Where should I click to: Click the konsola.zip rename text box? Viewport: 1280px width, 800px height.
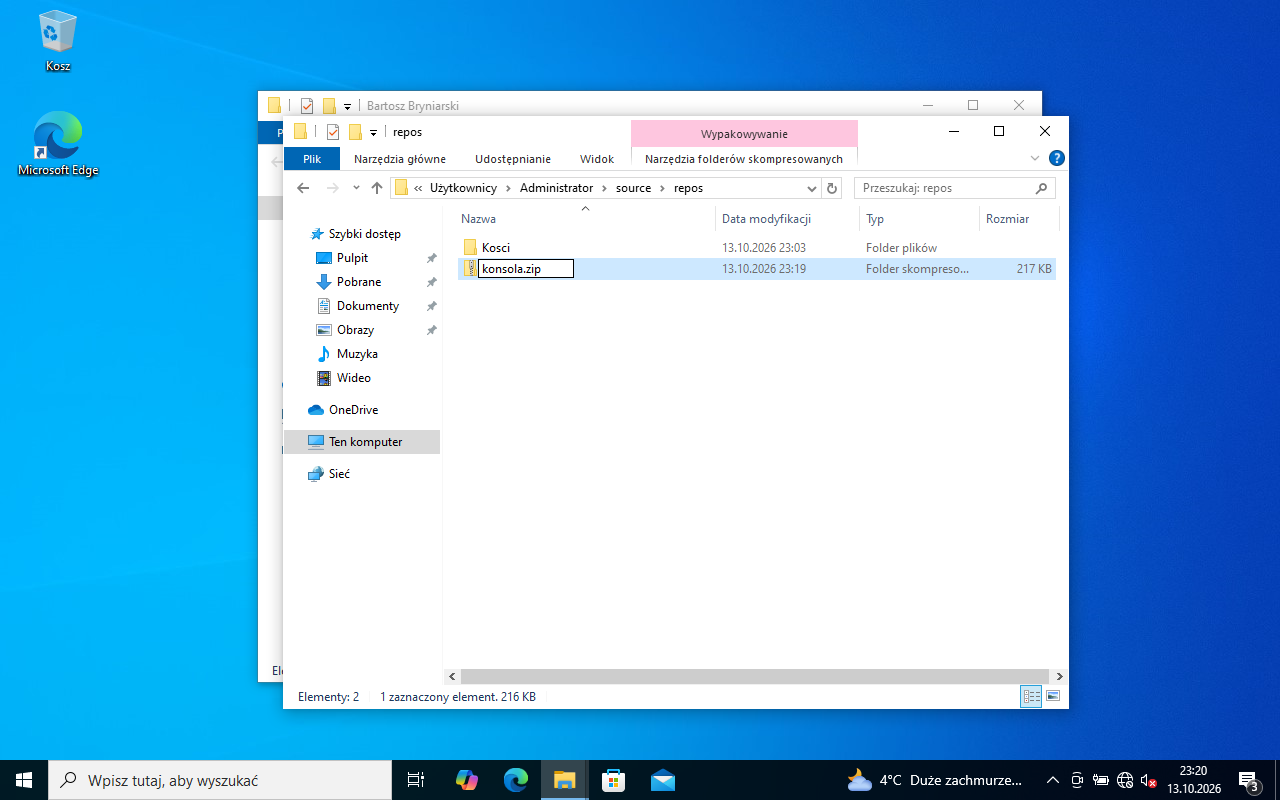point(526,269)
